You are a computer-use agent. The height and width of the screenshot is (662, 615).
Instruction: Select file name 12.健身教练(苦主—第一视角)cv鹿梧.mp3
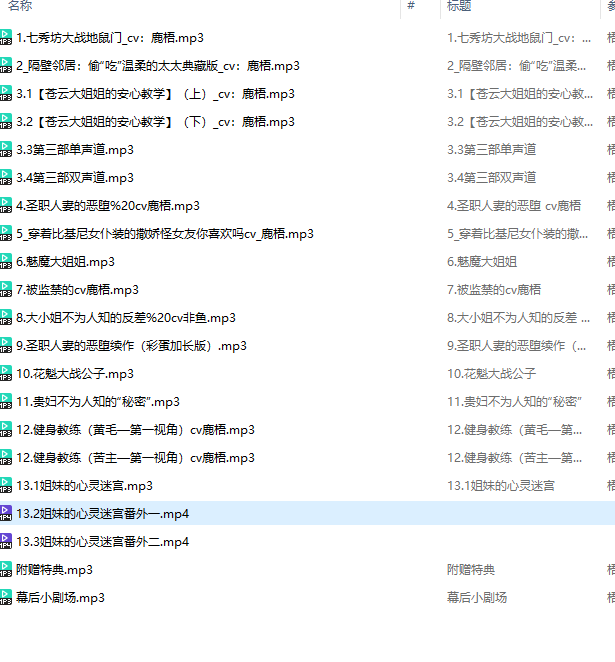[x=135, y=458]
